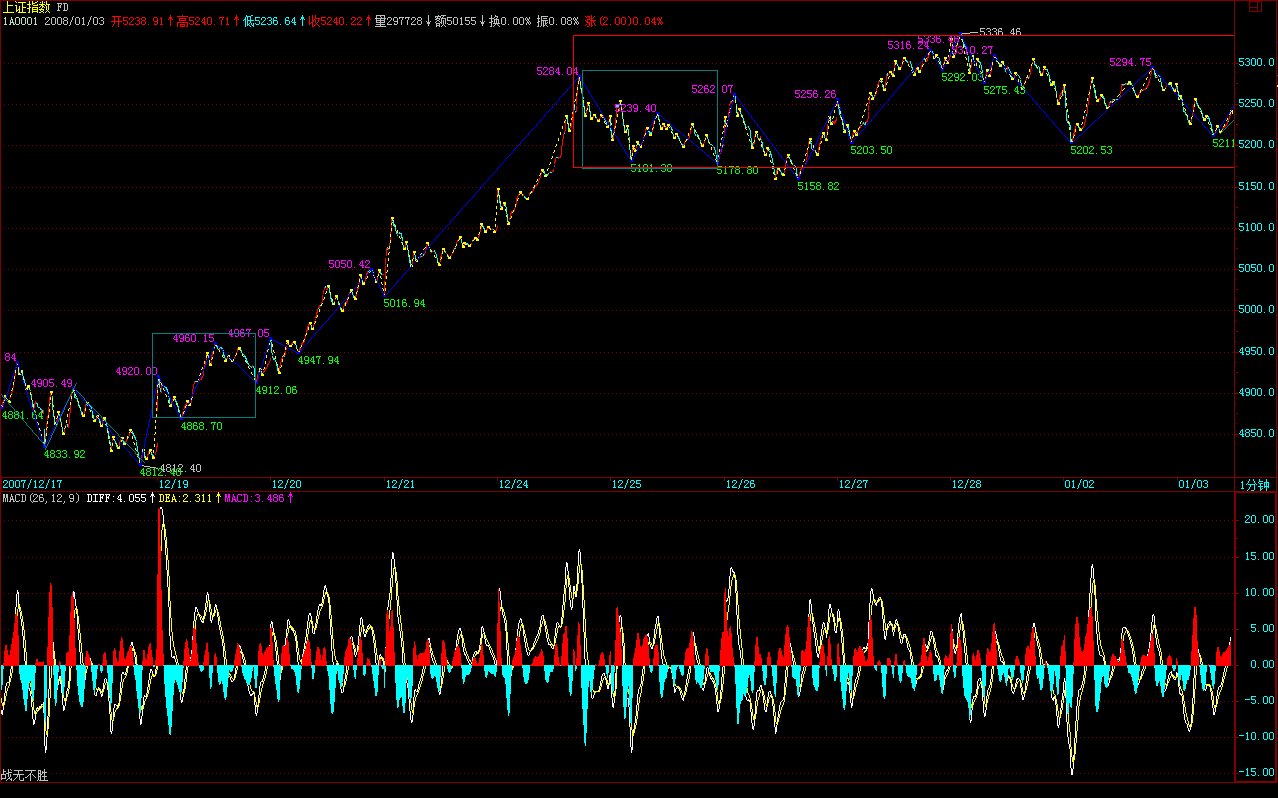1278x798 pixels.
Task: Click the 5016.94 trough label
Action: (404, 303)
